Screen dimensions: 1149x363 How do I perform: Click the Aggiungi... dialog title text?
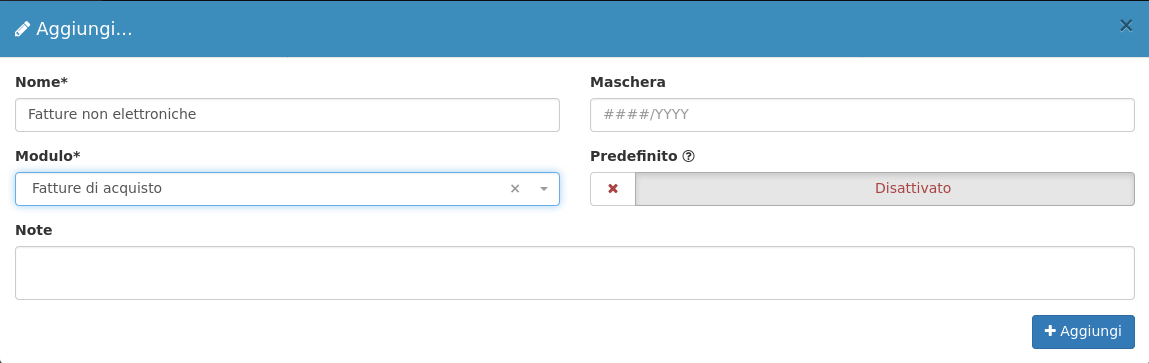pyautogui.click(x=84, y=29)
